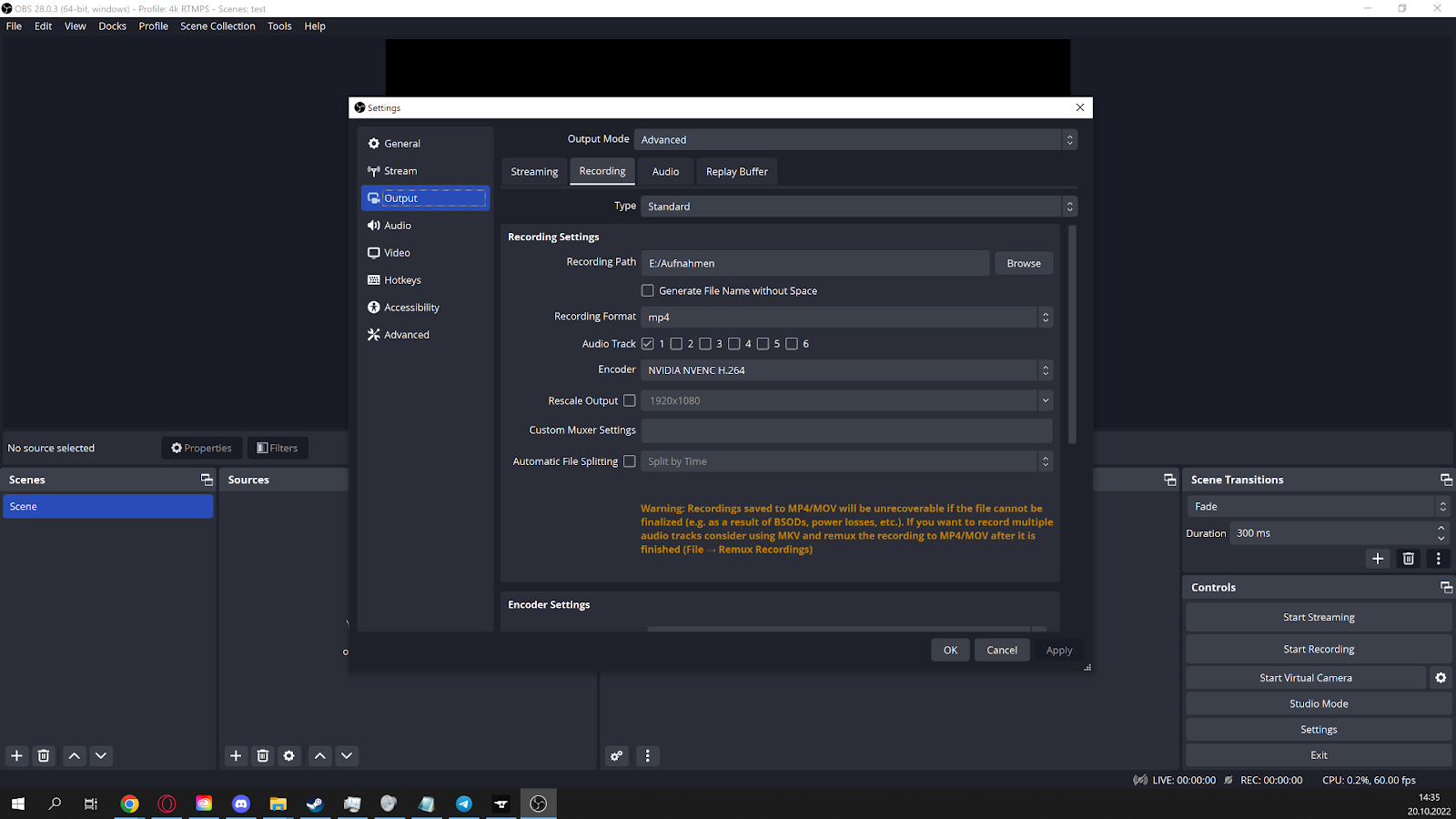Screen dimensions: 1456x819
Task: Open advanced audio properties gears icon
Action: point(617,755)
